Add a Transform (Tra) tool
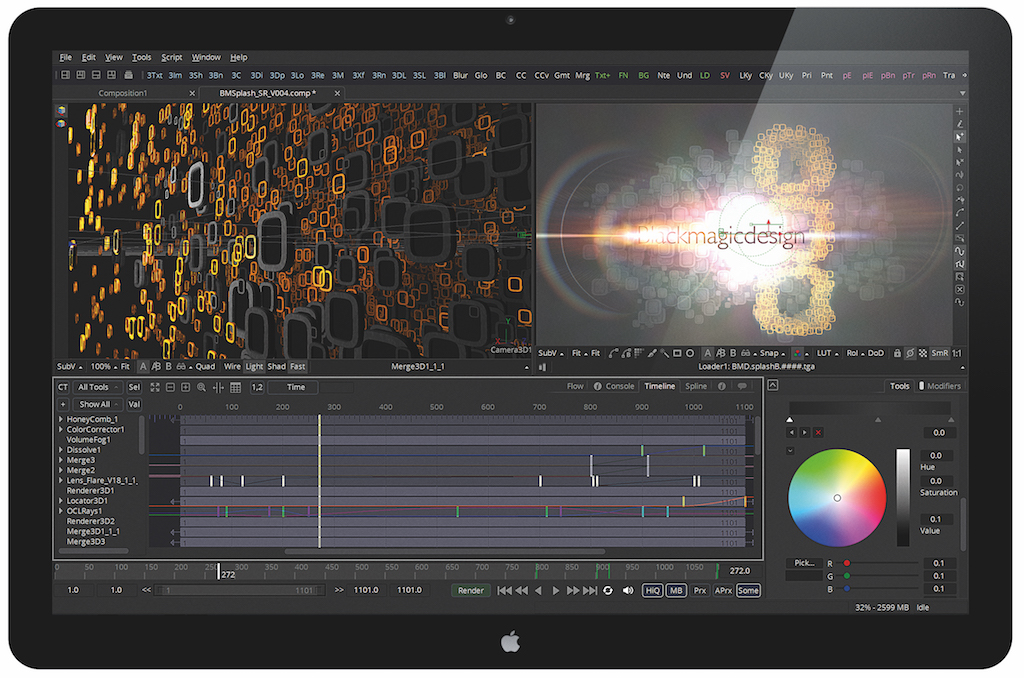This screenshot has height=678, width=1024. (949, 75)
